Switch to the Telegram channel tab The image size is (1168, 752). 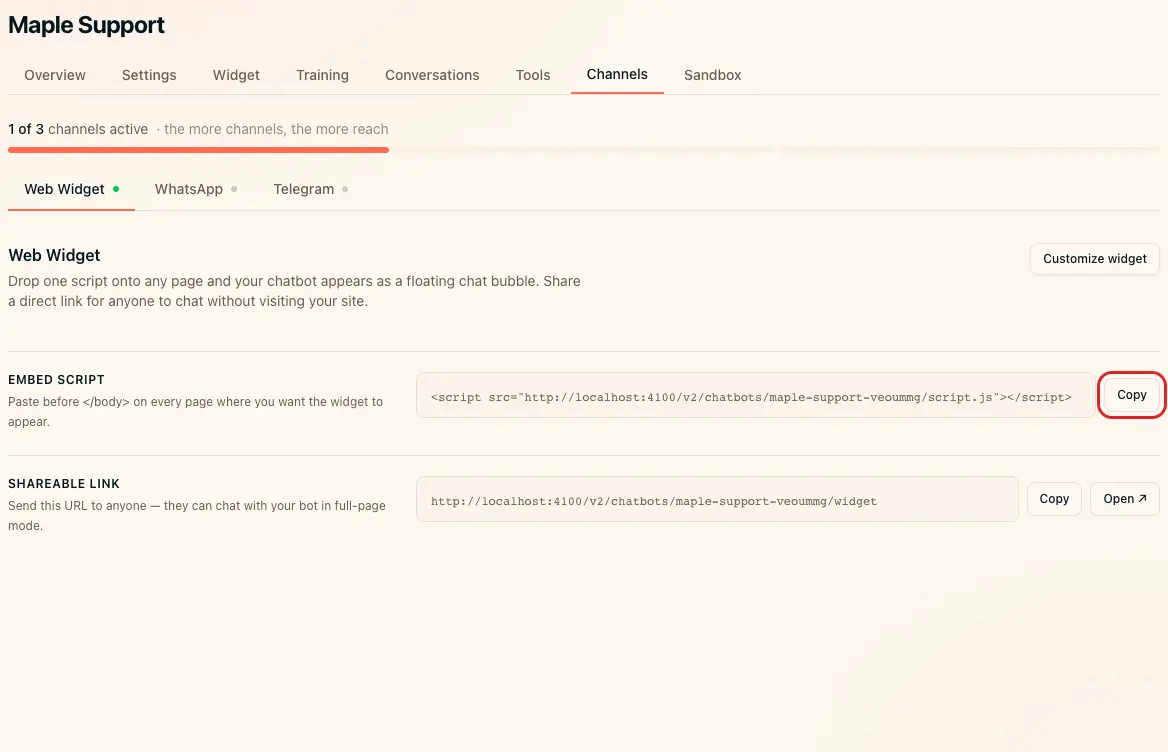point(311,189)
